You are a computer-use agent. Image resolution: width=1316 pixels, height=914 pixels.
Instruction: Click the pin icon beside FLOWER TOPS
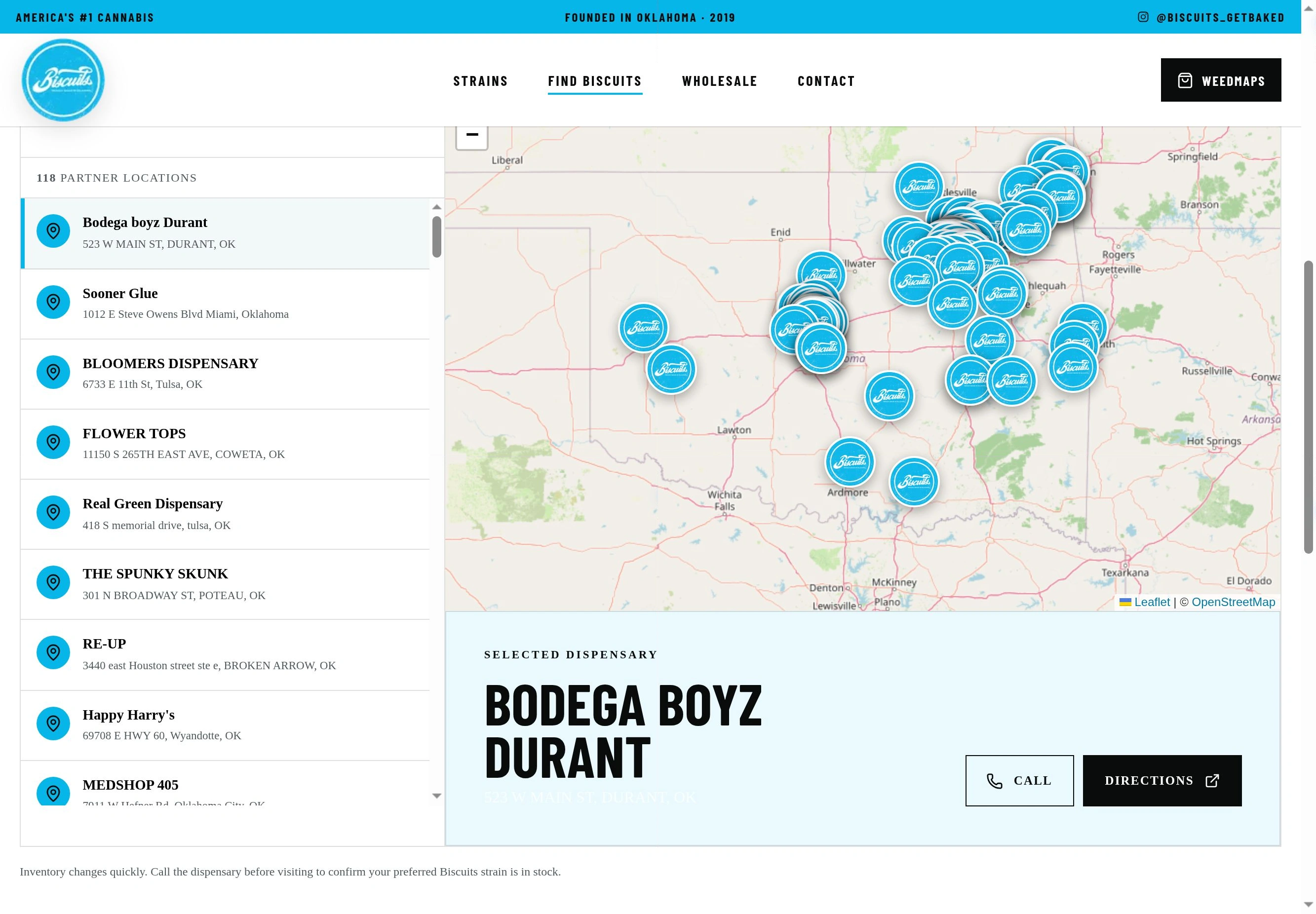(x=53, y=442)
